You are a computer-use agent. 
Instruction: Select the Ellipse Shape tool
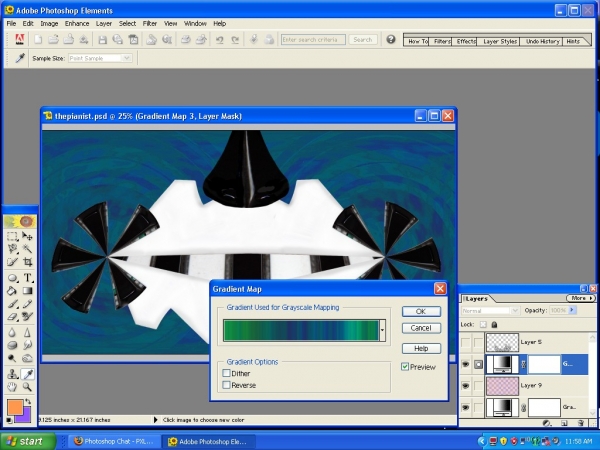(x=12, y=278)
